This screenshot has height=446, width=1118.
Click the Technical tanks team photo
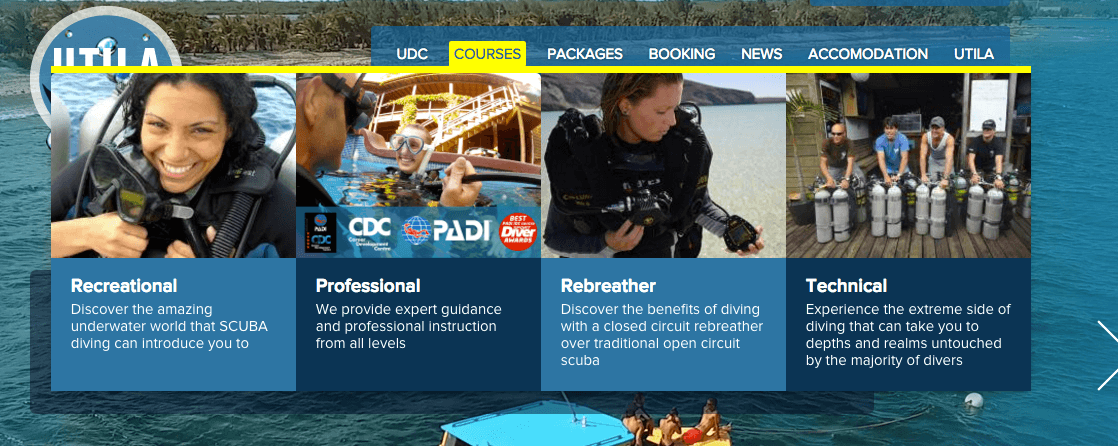point(908,165)
